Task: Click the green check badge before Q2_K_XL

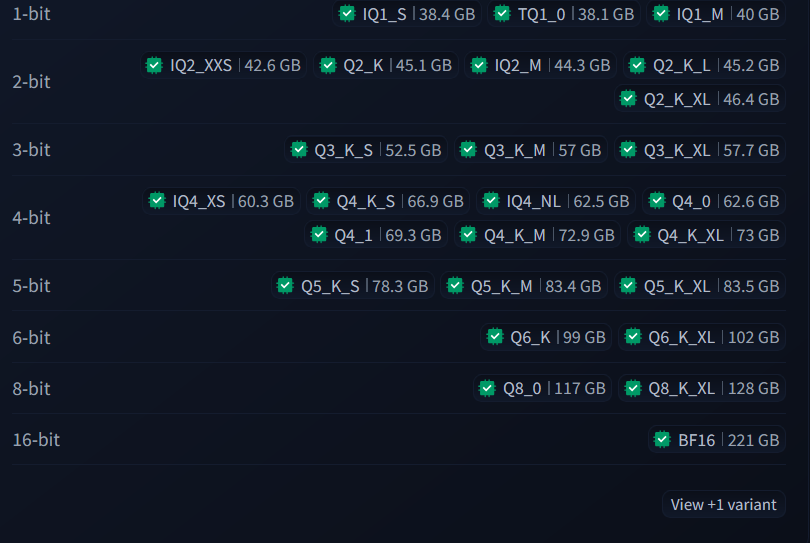Action: (x=628, y=99)
